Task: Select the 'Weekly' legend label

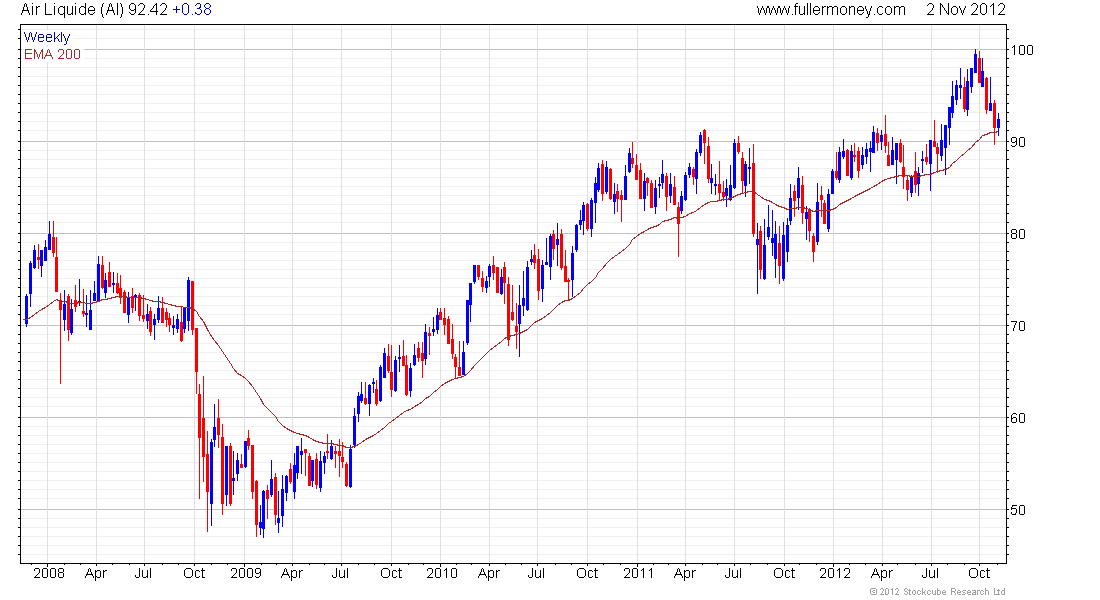Action: pos(47,37)
